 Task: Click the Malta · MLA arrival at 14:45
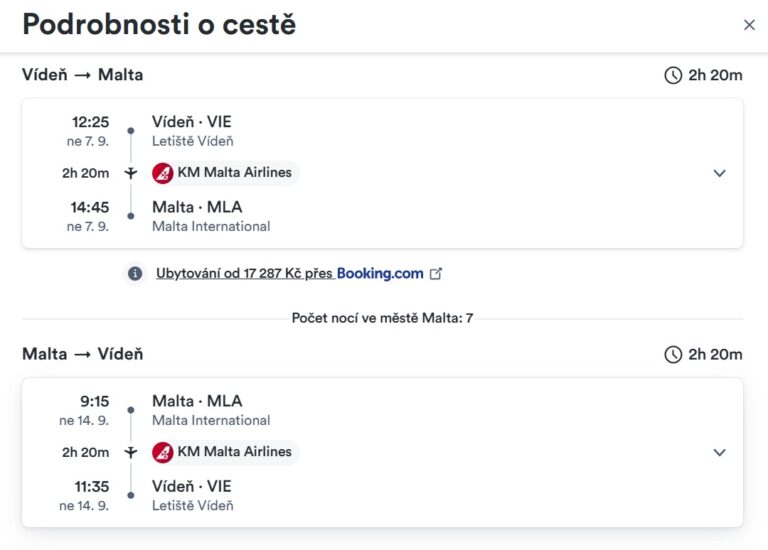point(197,207)
